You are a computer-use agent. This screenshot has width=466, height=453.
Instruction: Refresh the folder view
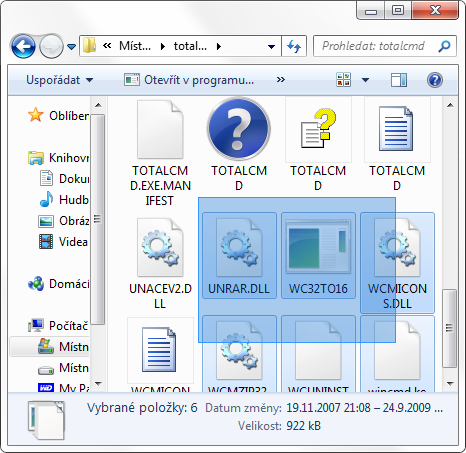[294, 46]
